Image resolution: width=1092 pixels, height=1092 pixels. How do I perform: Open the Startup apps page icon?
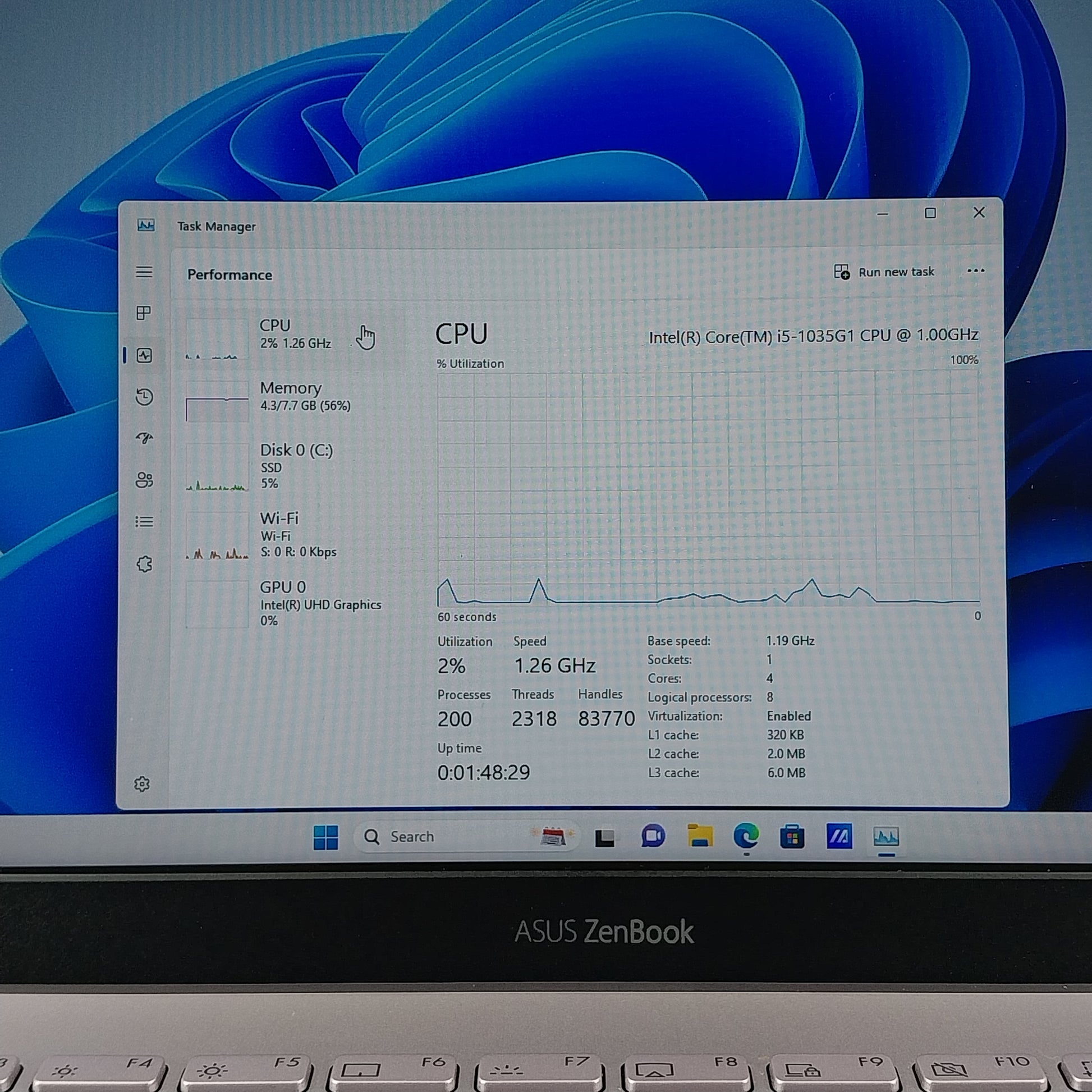[144, 438]
